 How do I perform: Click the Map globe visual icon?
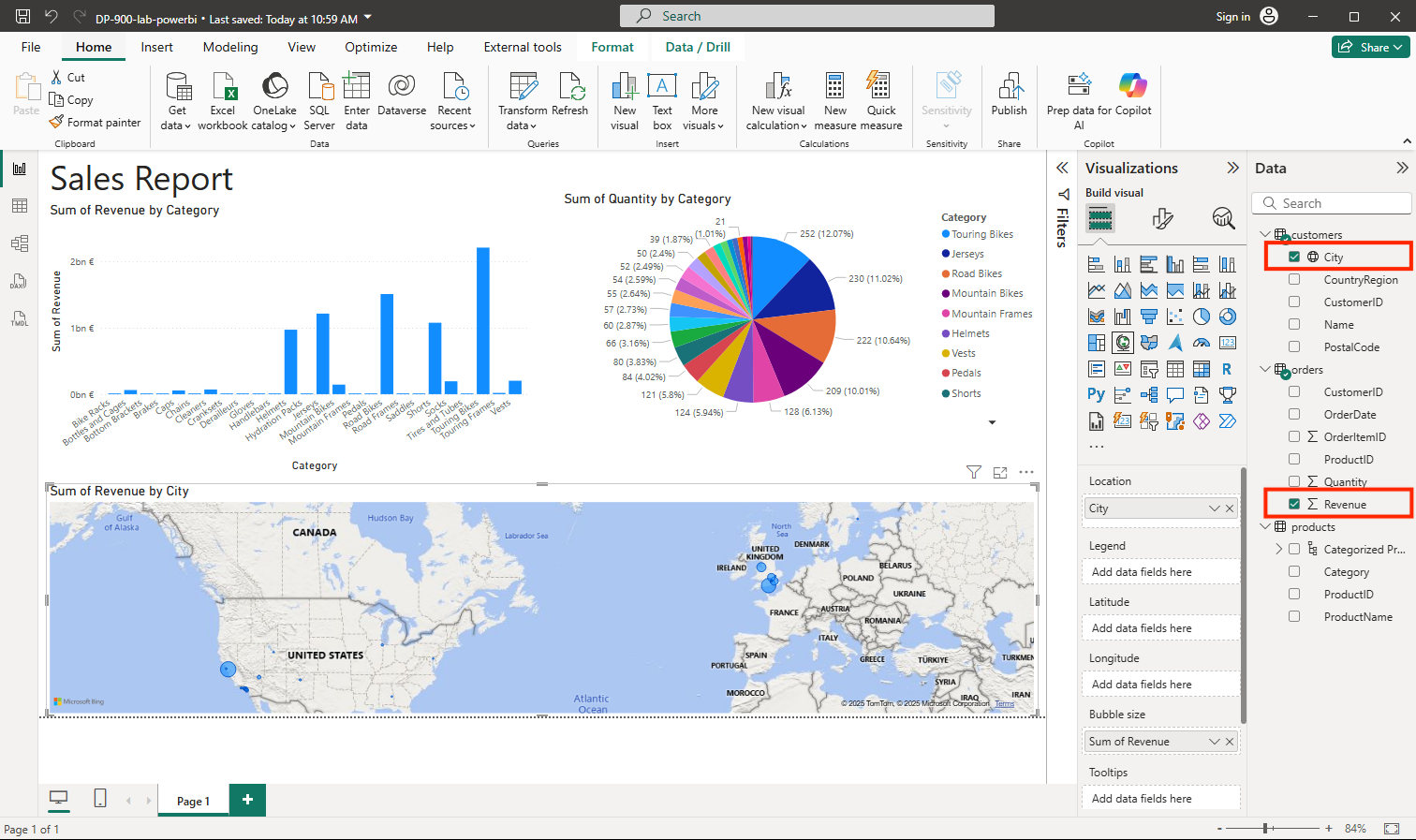tap(1123, 343)
